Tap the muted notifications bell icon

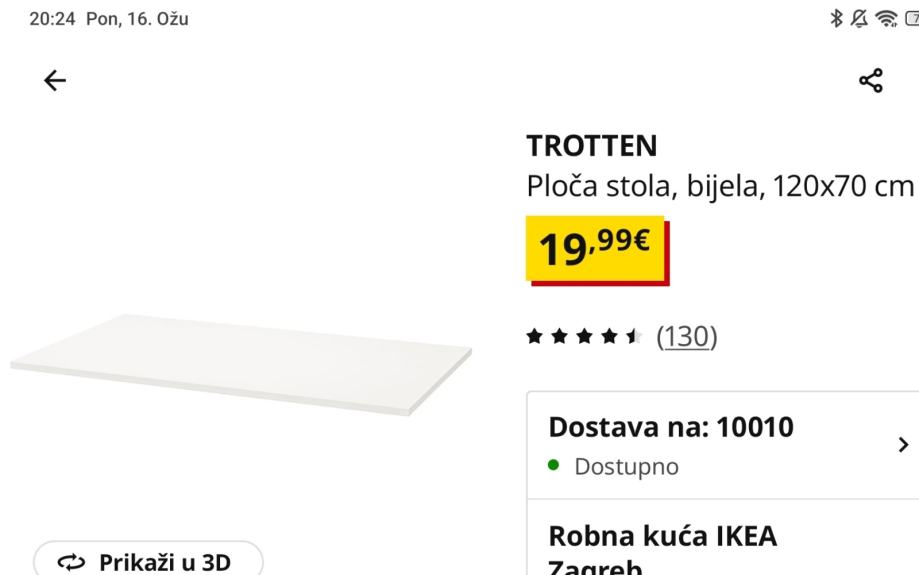coord(859,18)
